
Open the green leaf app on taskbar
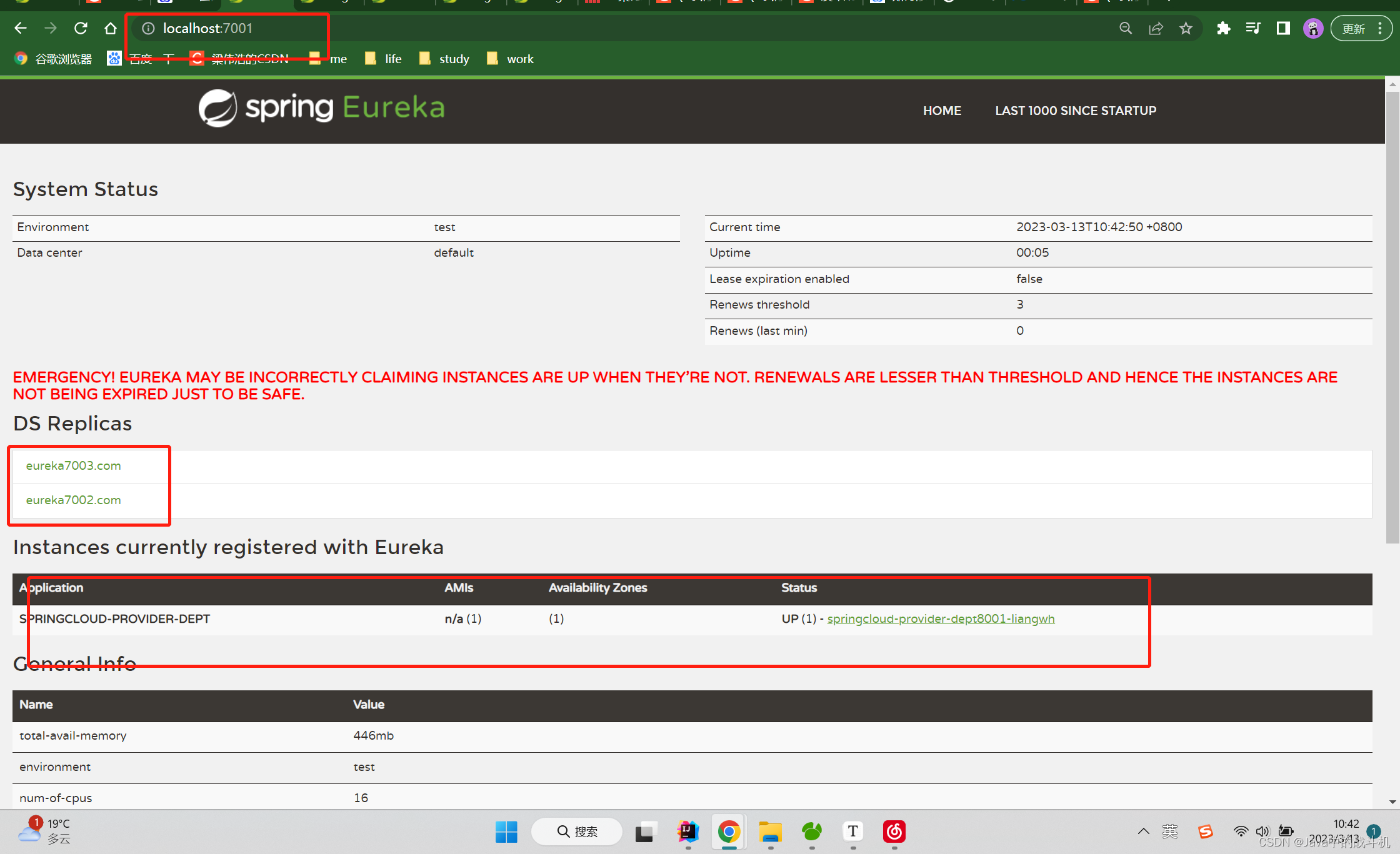pyautogui.click(x=812, y=832)
